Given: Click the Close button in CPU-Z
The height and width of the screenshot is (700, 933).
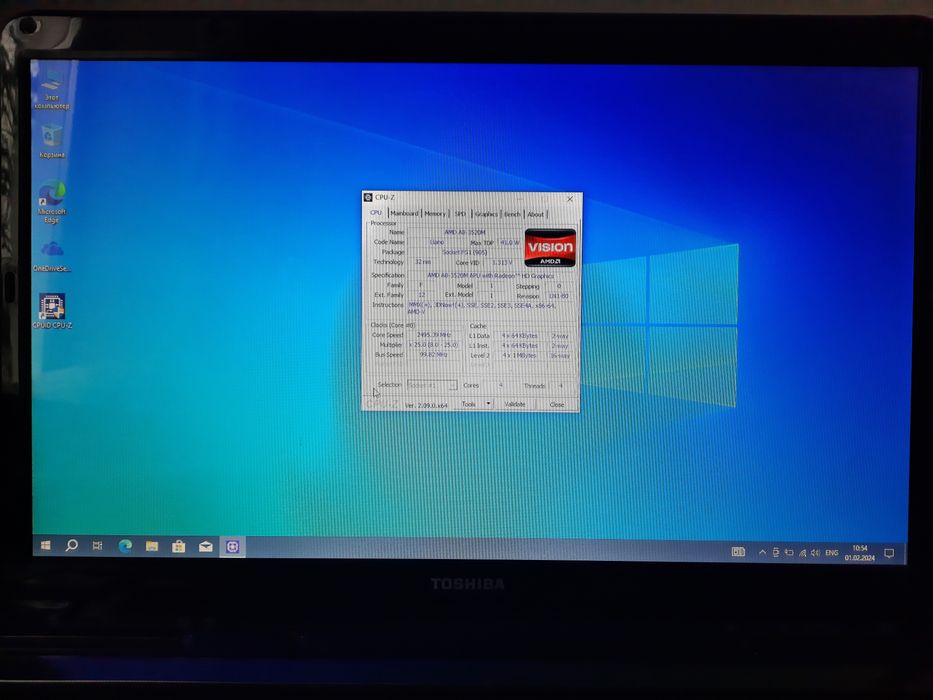Looking at the screenshot, I should pos(557,404).
